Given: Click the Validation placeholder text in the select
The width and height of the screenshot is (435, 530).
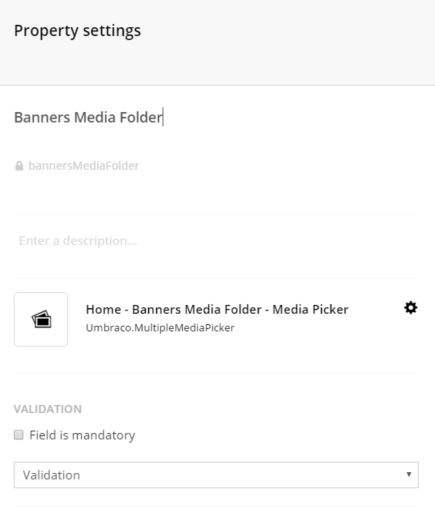Looking at the screenshot, I should [51, 475].
